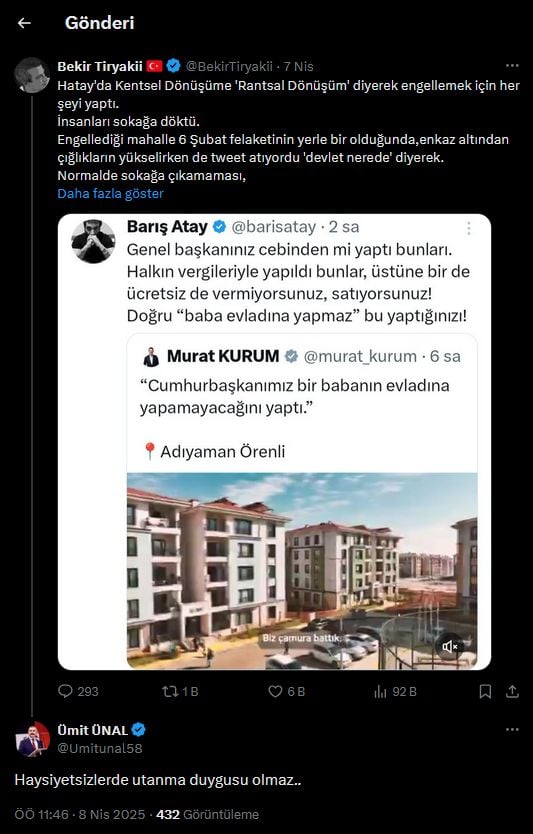View the 92 B analytics icon
The height and width of the screenshot is (834, 533).
point(380,691)
